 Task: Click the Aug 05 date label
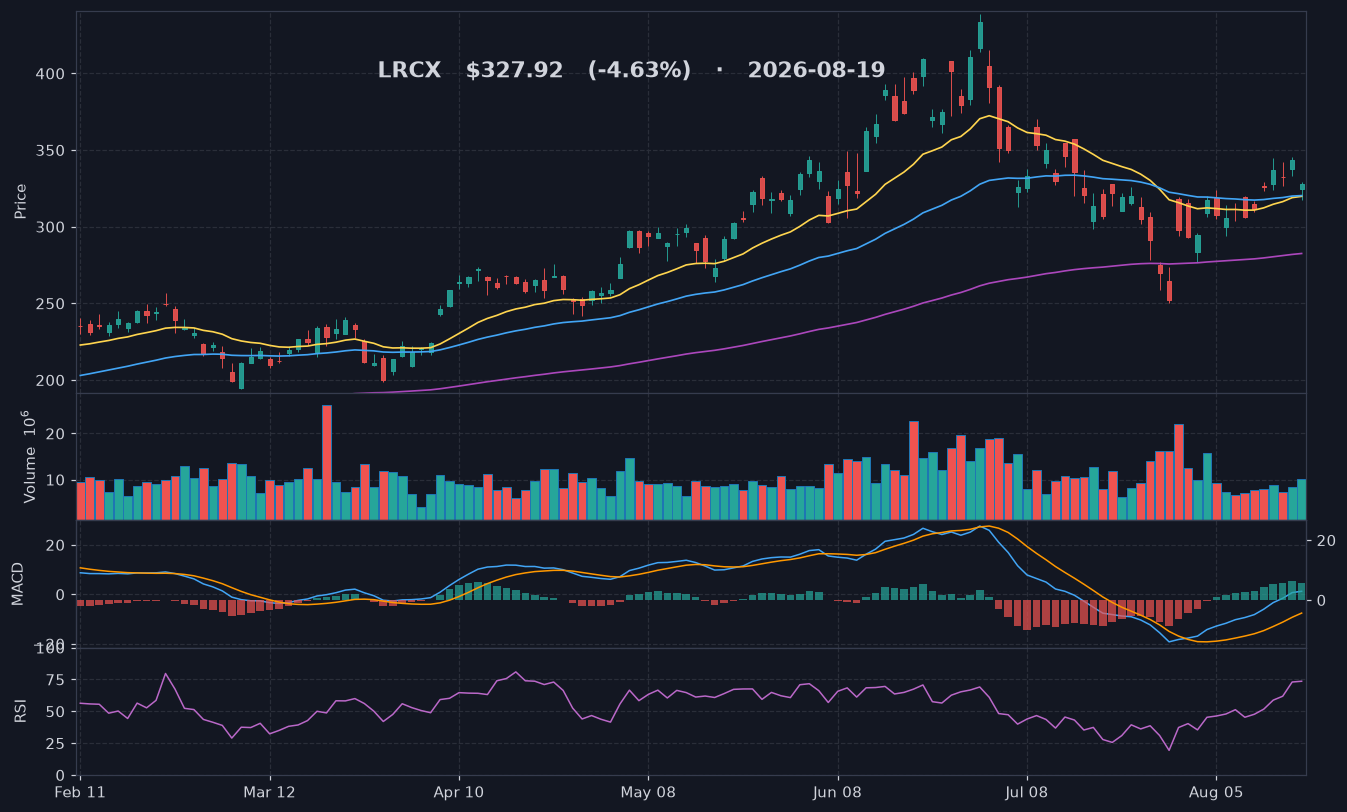point(1216,791)
